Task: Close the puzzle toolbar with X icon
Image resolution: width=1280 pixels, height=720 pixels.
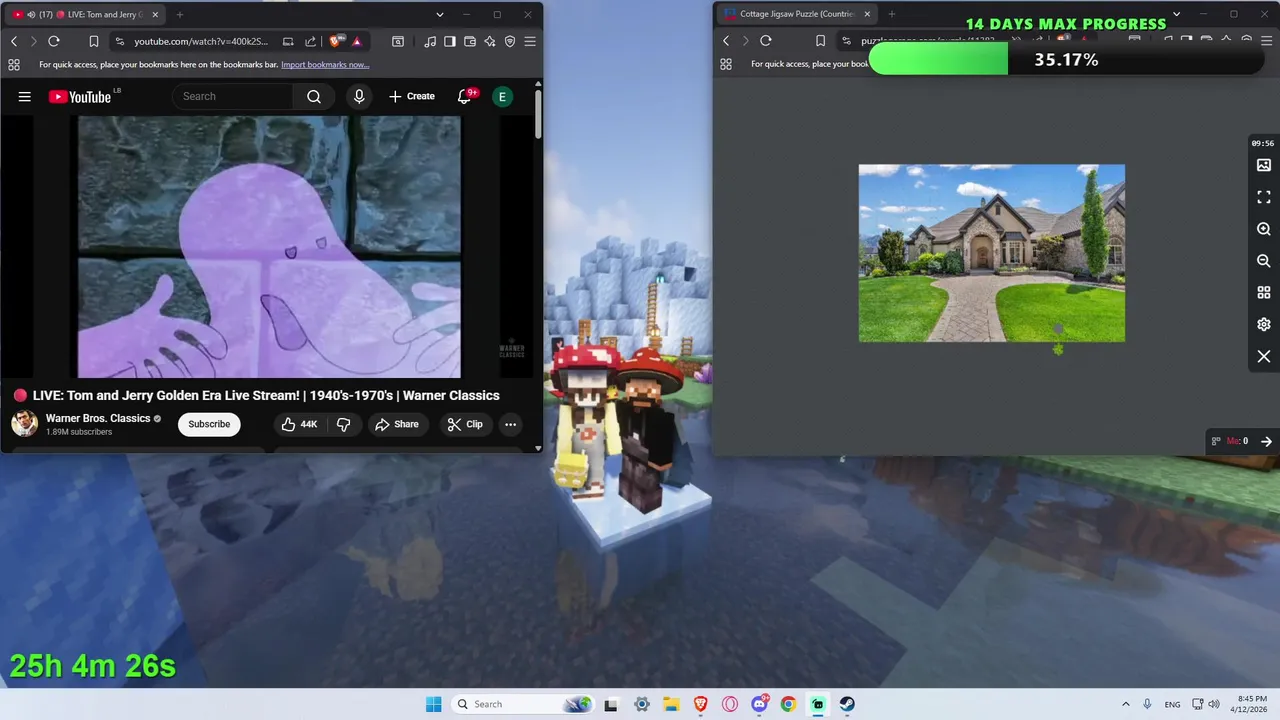Action: click(x=1264, y=357)
